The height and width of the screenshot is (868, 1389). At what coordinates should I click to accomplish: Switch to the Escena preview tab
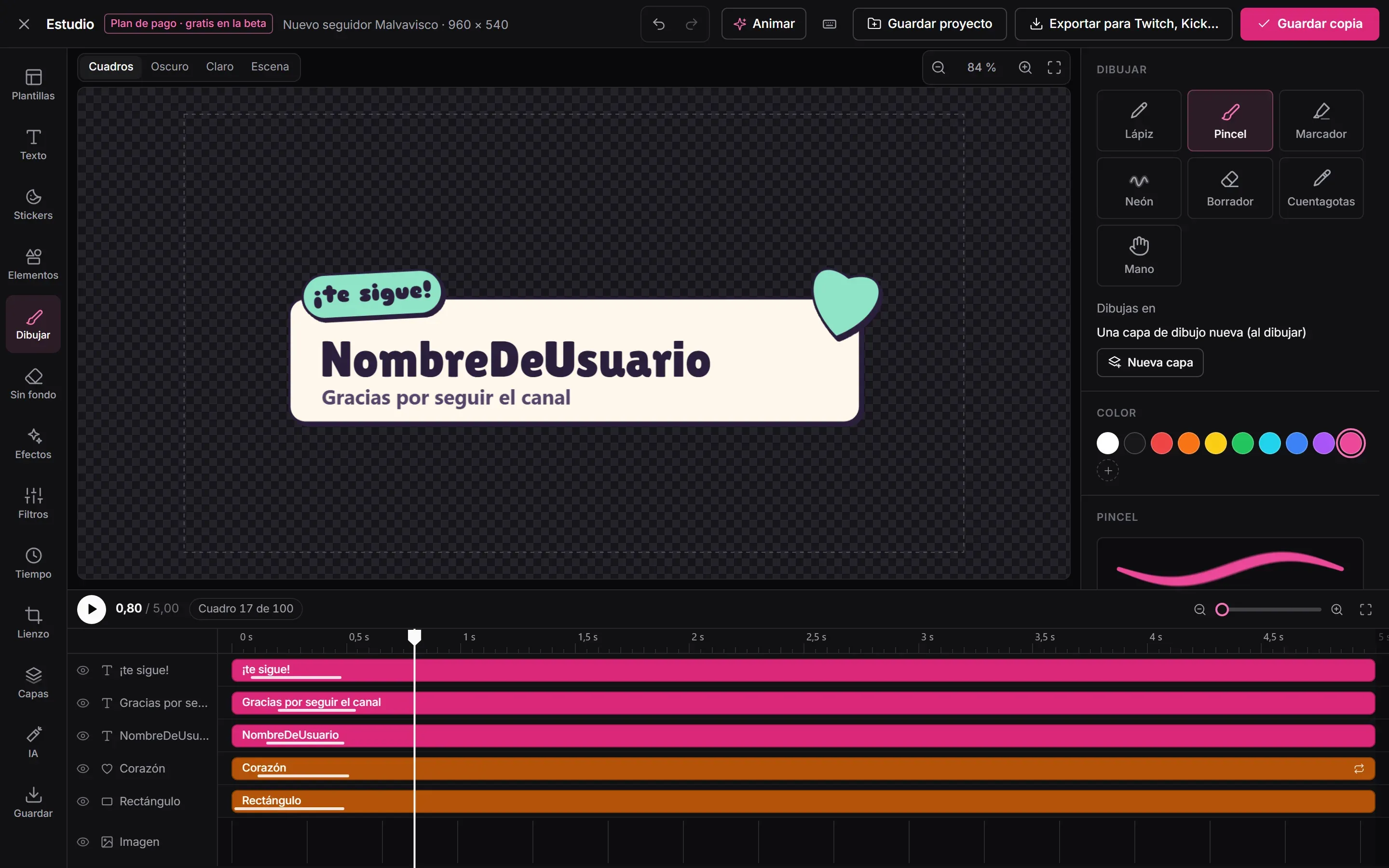(x=270, y=67)
